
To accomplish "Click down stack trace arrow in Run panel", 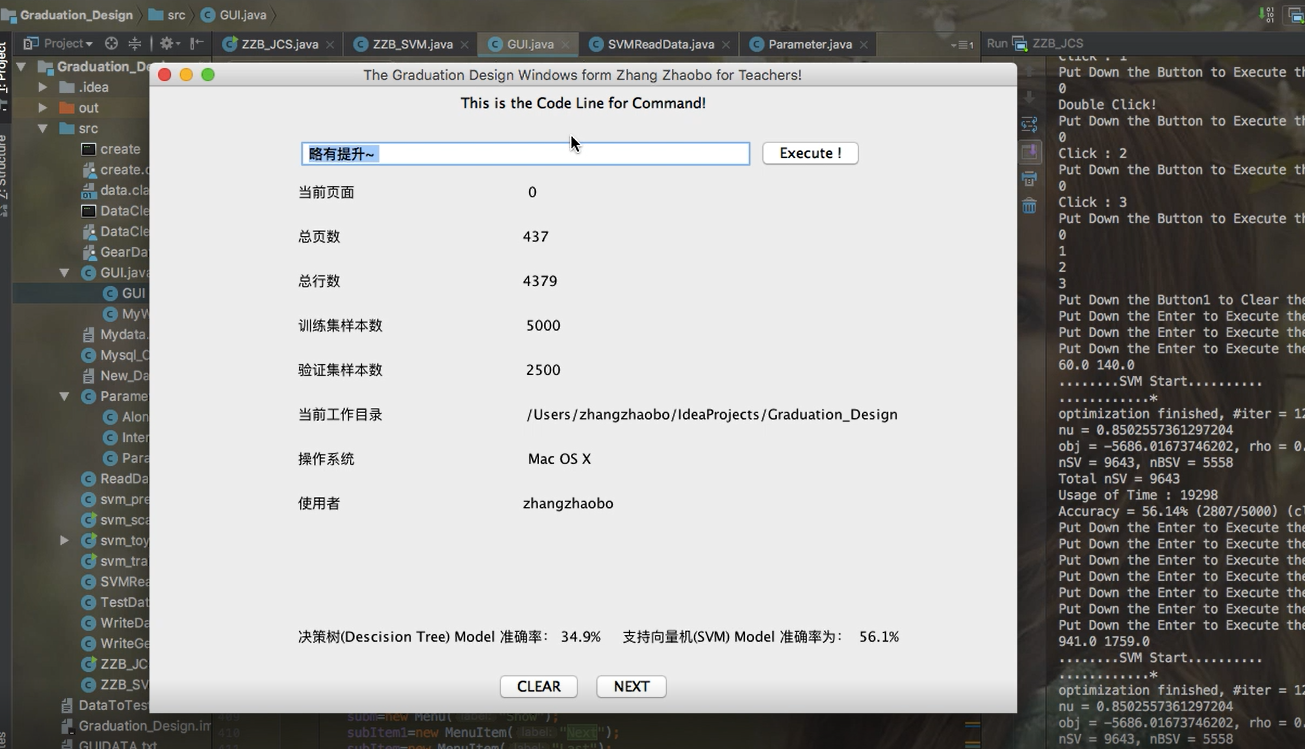I will 1029,97.
